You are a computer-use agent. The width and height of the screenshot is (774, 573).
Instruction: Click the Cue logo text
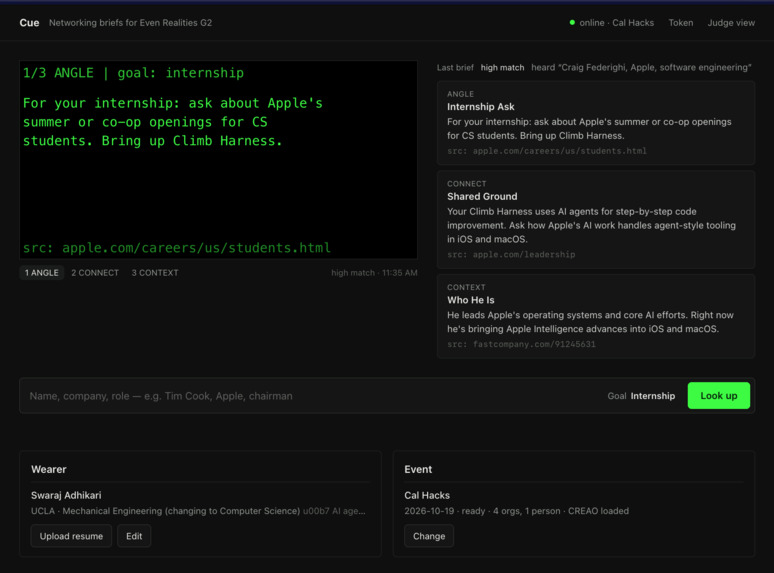click(x=29, y=23)
